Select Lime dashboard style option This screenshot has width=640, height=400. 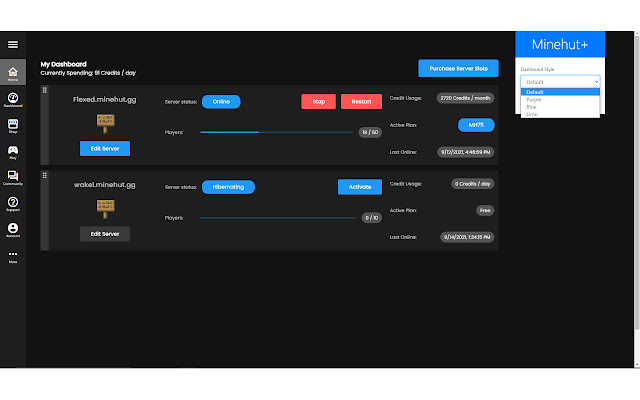point(560,114)
